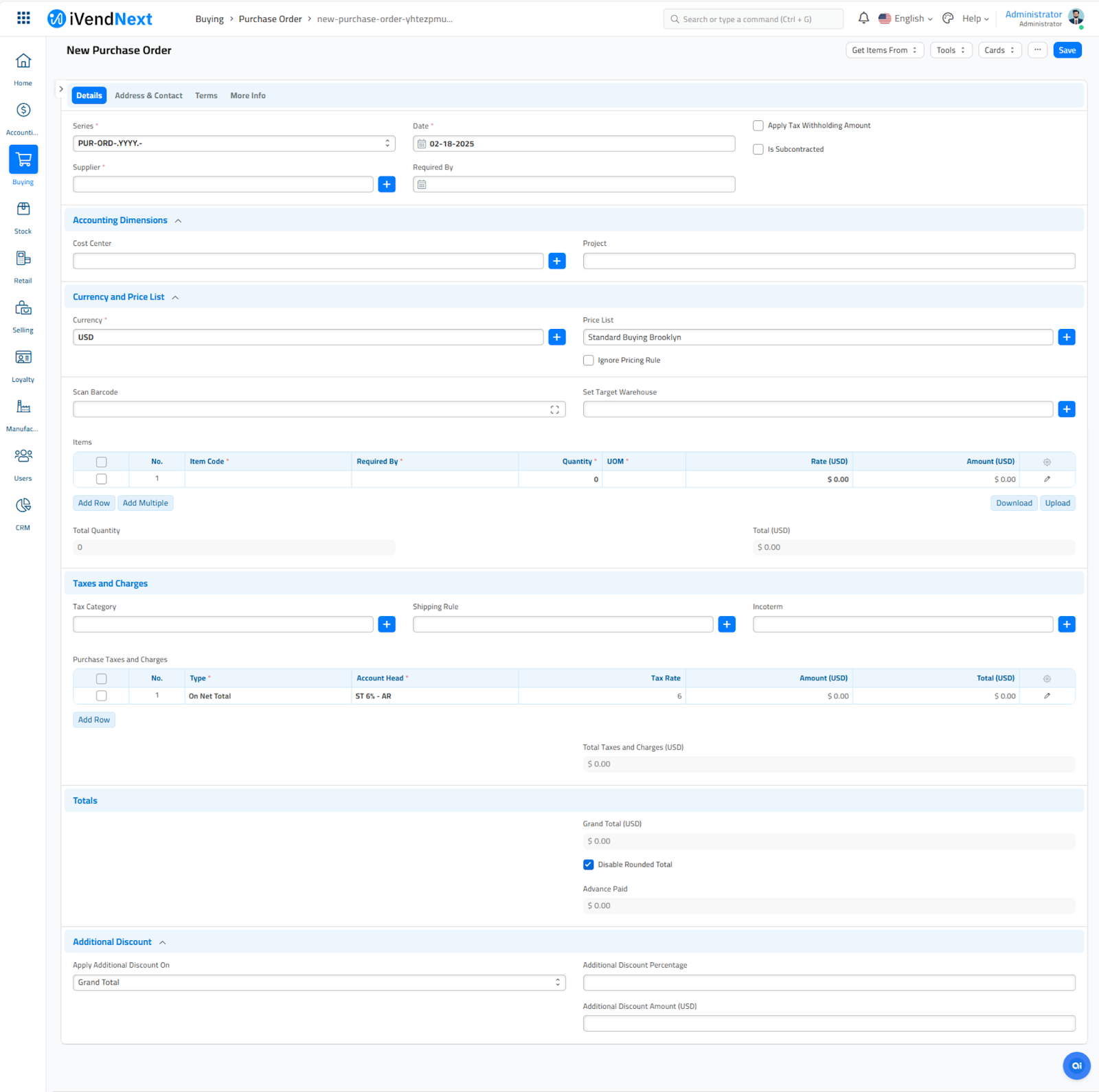The height and width of the screenshot is (1092, 1099).
Task: Click the barcode scan icon in Scan Barcode
Action: [x=554, y=410]
